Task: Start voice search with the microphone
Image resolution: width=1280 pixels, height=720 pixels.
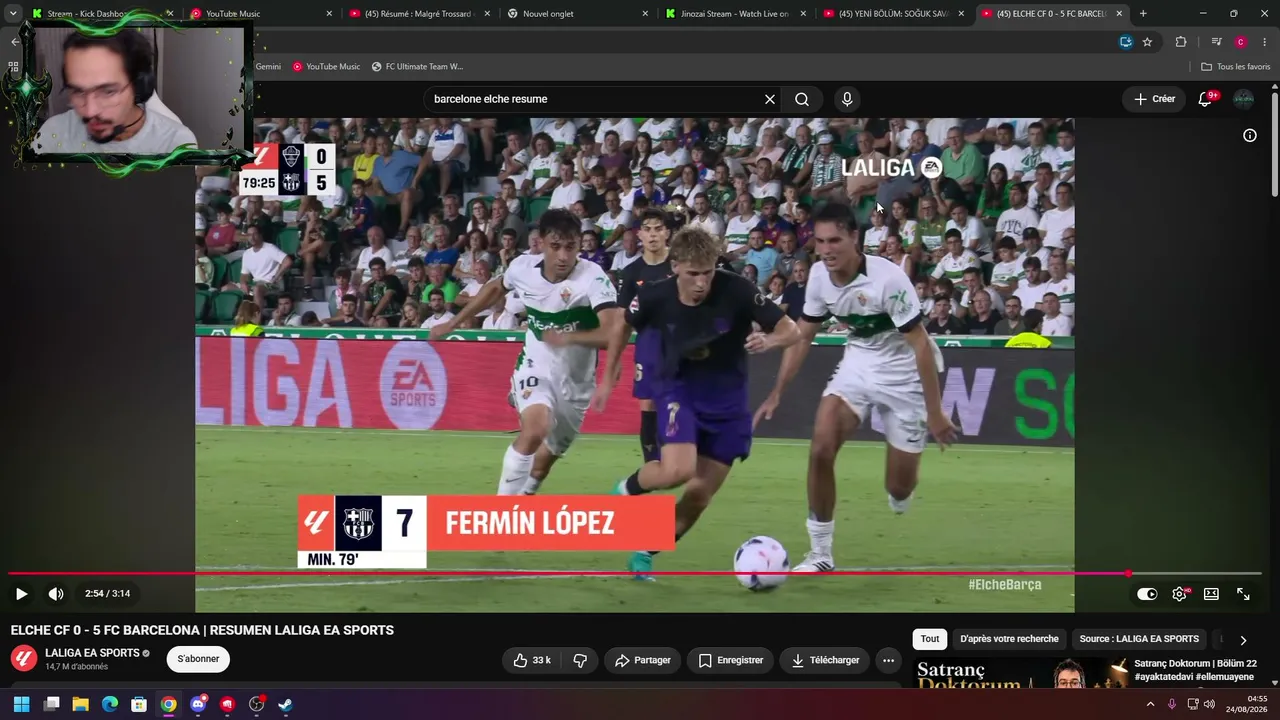Action: 847,99
